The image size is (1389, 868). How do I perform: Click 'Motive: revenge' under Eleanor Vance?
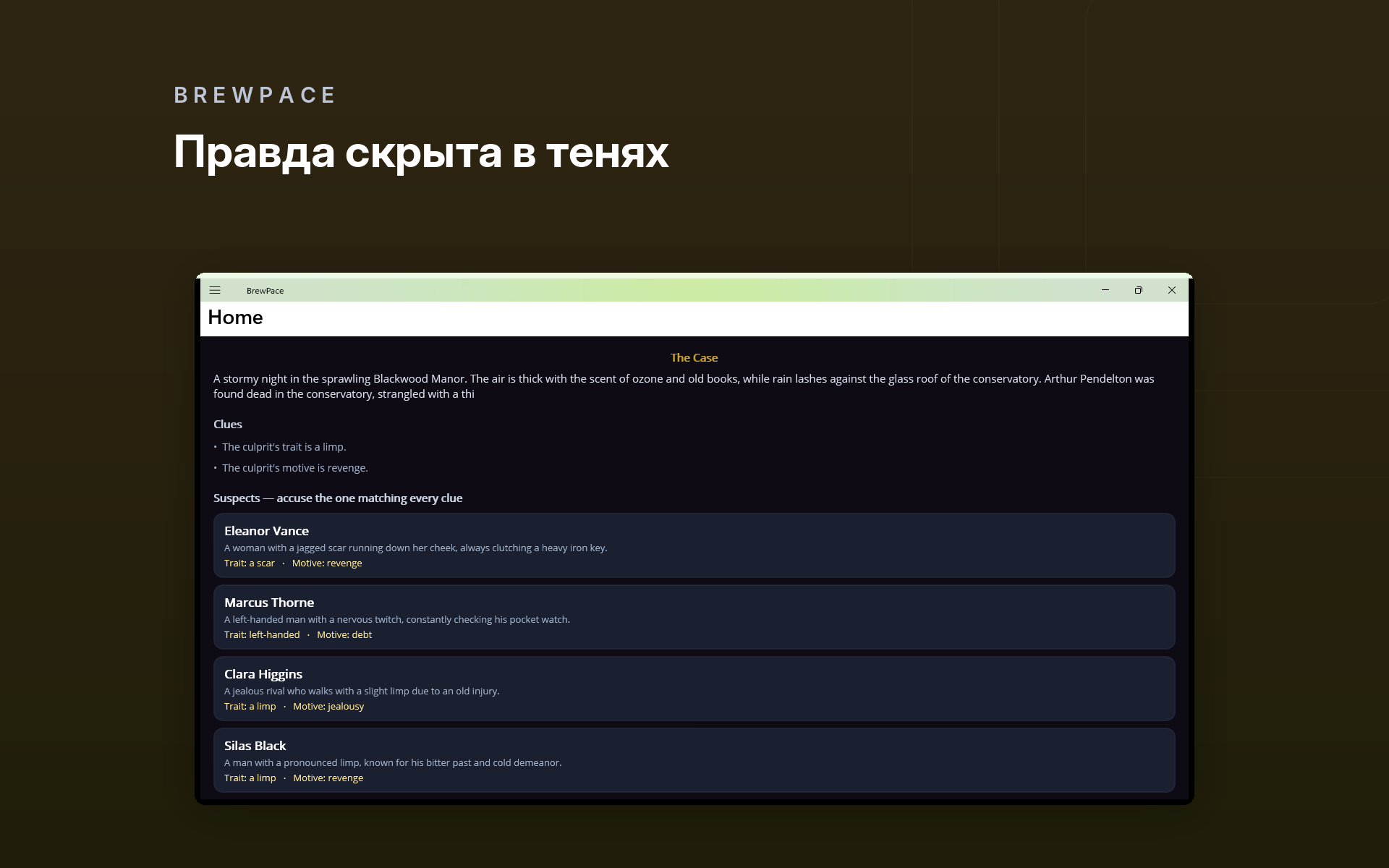point(327,563)
